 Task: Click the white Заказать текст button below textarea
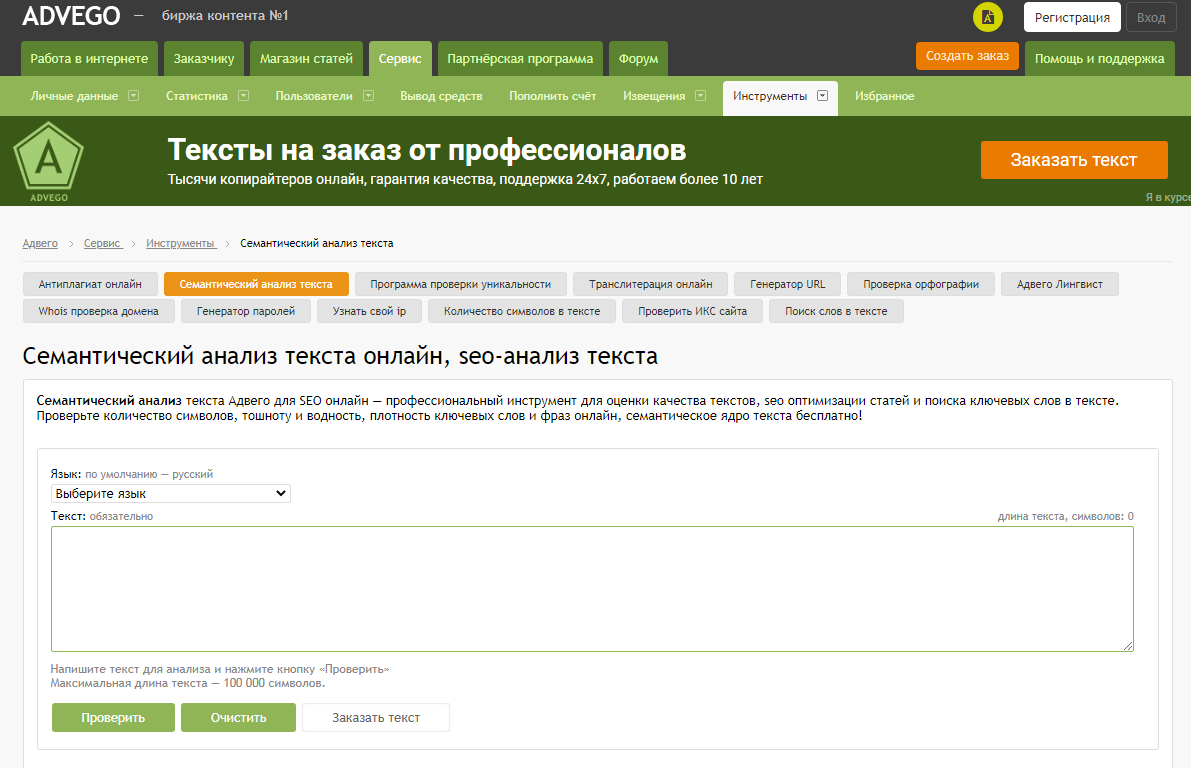click(x=376, y=717)
